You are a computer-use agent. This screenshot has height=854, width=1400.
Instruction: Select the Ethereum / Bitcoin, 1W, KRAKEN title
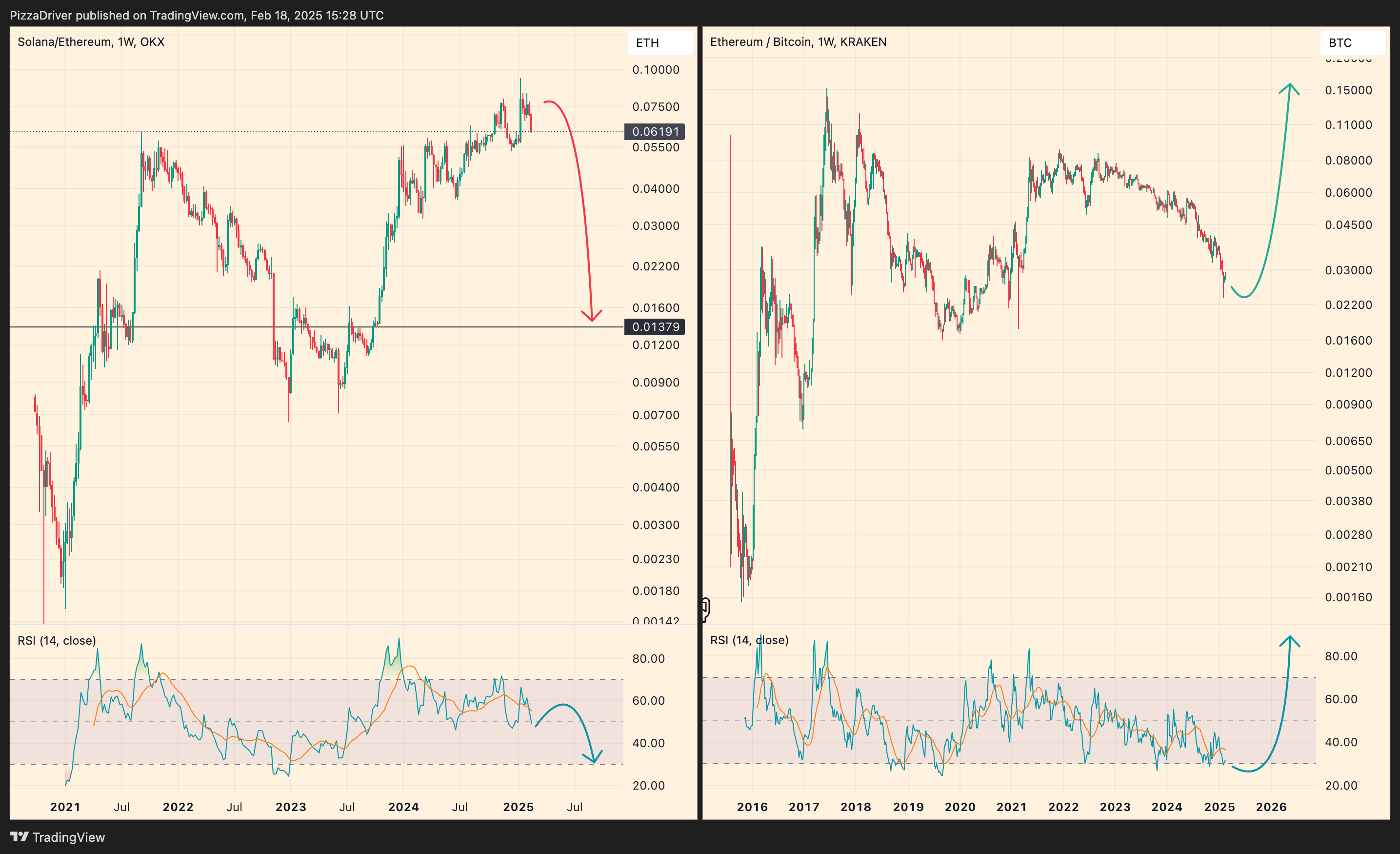[798, 41]
